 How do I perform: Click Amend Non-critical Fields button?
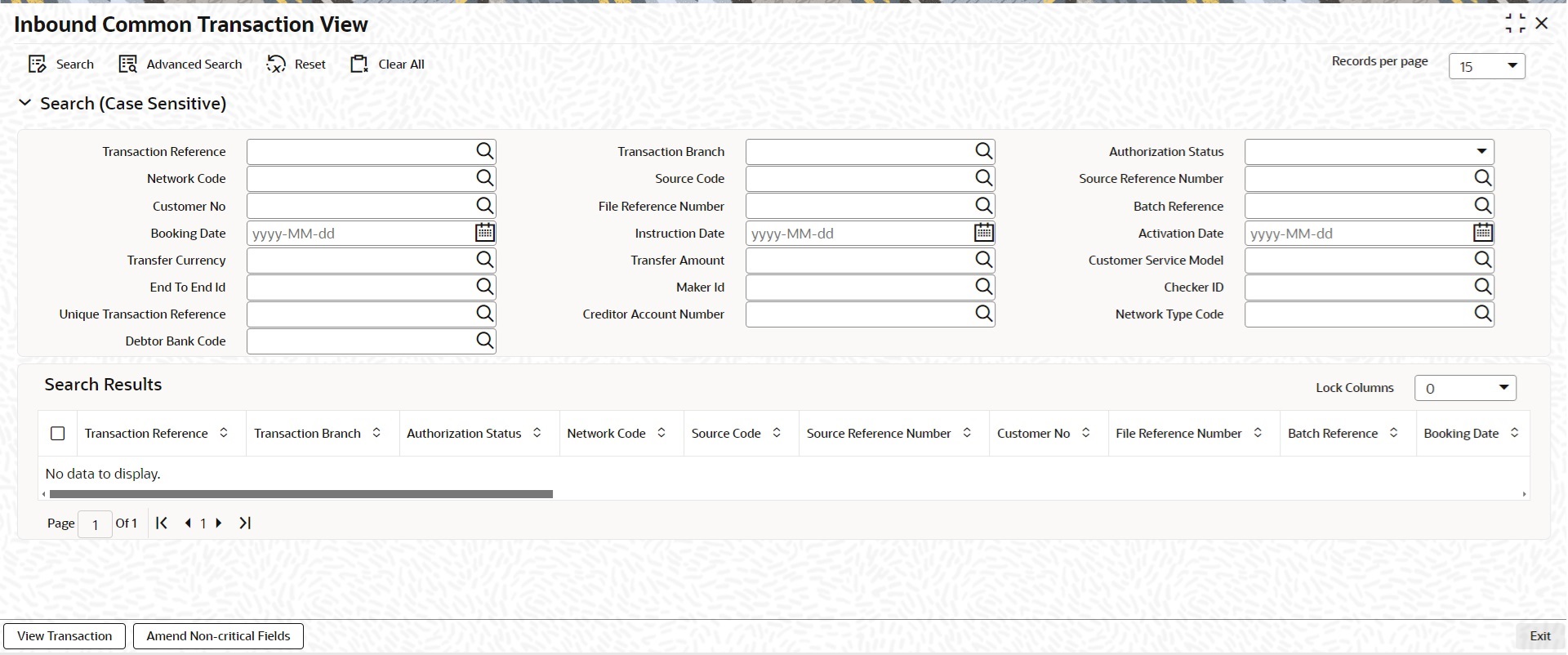point(218,636)
